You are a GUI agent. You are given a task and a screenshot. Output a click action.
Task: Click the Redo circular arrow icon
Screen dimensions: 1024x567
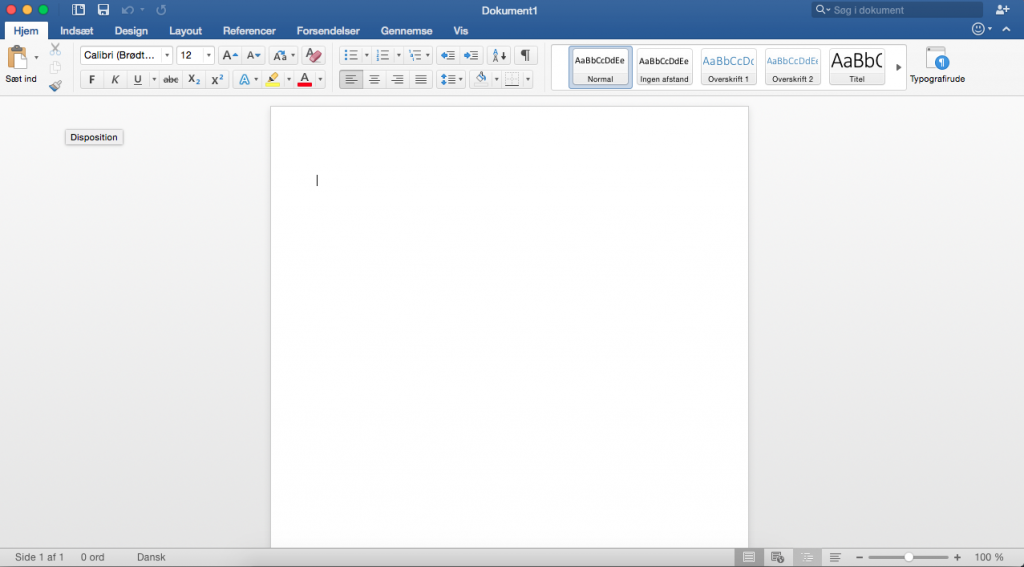point(161,10)
